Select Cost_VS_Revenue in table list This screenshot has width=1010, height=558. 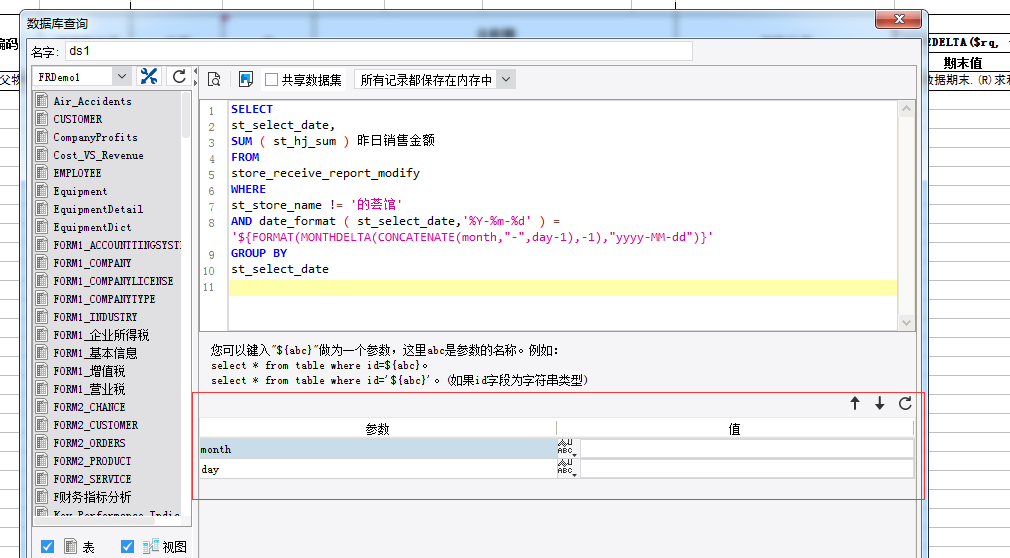pos(98,155)
